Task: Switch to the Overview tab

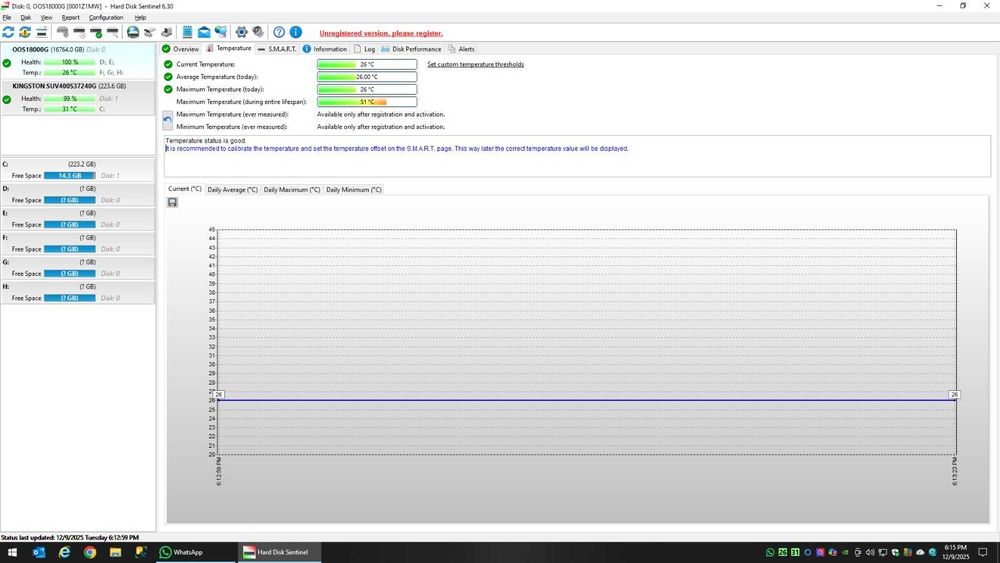Action: 180,49
